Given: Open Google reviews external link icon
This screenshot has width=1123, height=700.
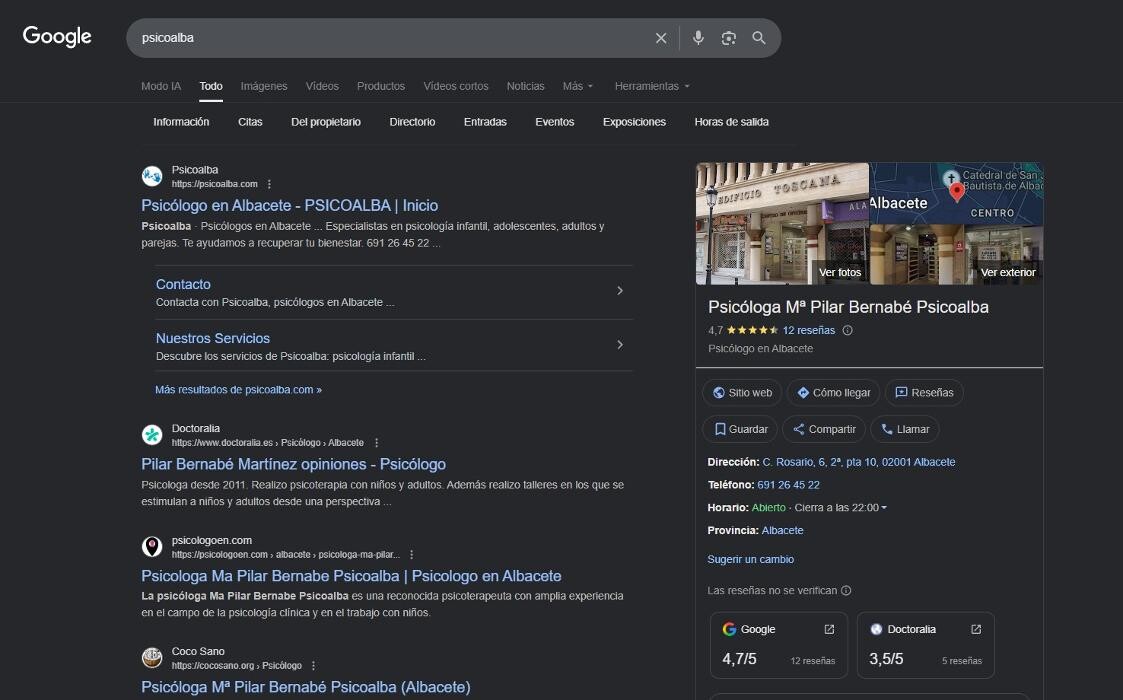Looking at the screenshot, I should coord(829,629).
